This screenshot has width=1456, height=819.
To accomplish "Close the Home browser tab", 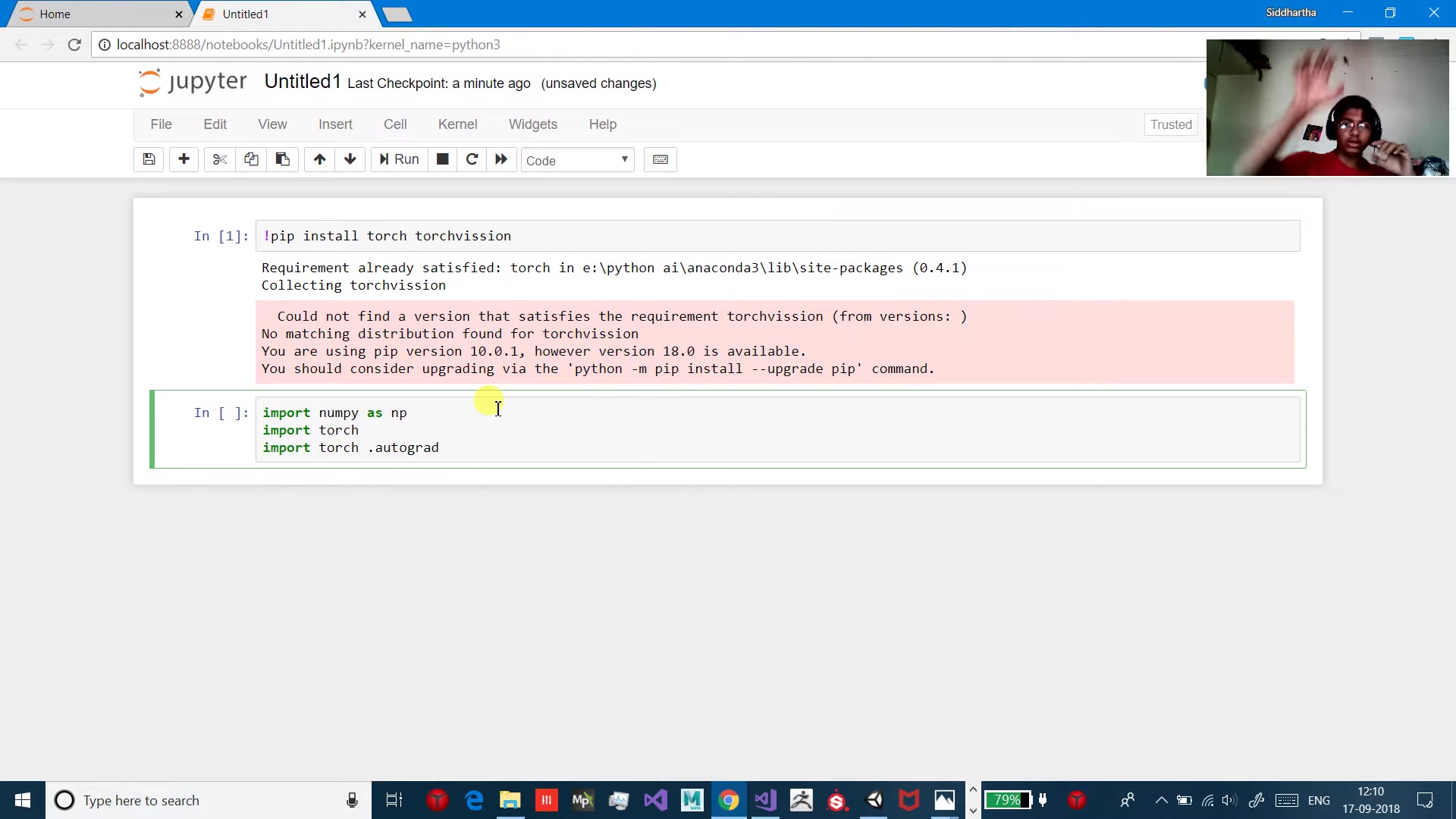I will coord(179,14).
